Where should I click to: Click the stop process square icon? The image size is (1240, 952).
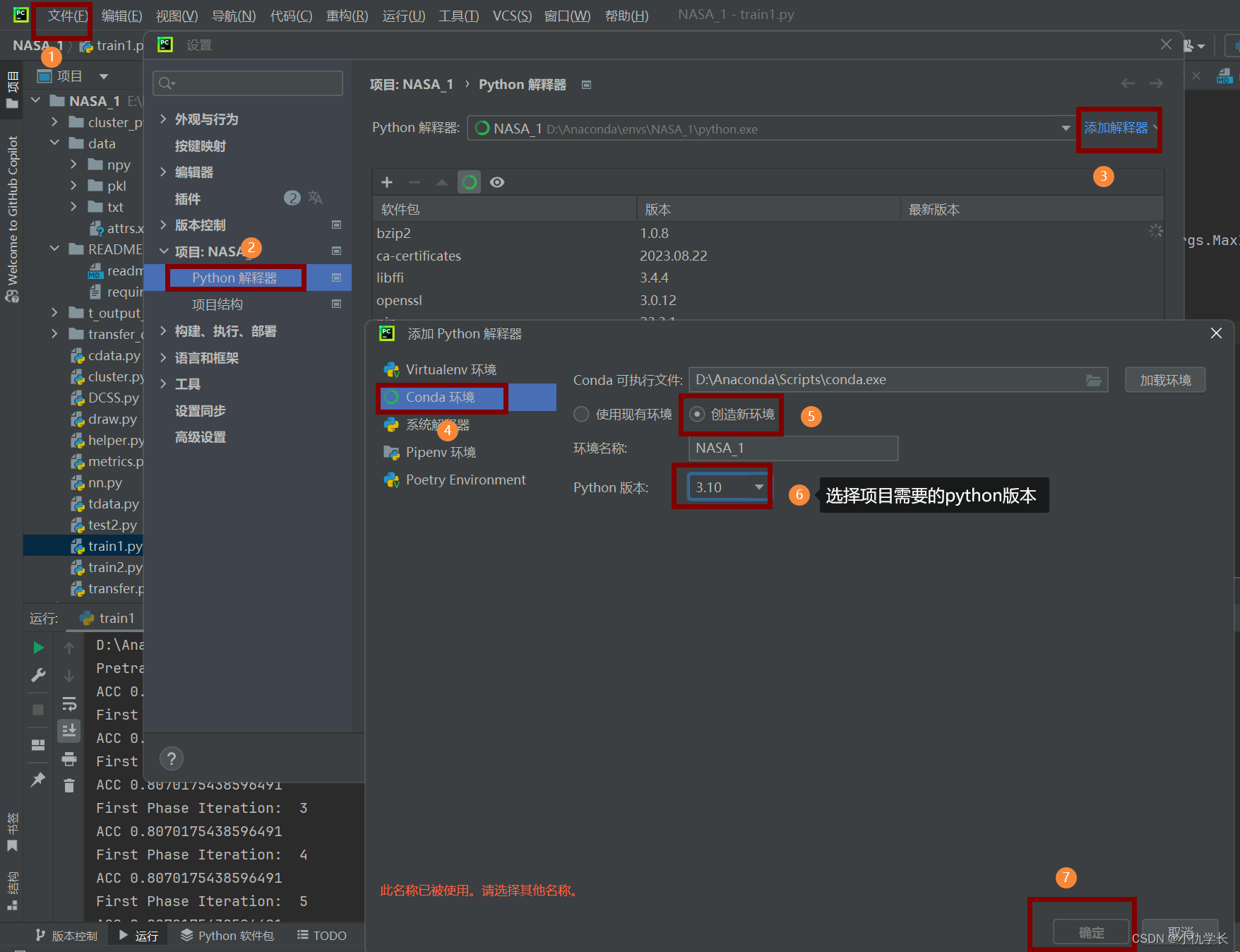click(x=38, y=710)
